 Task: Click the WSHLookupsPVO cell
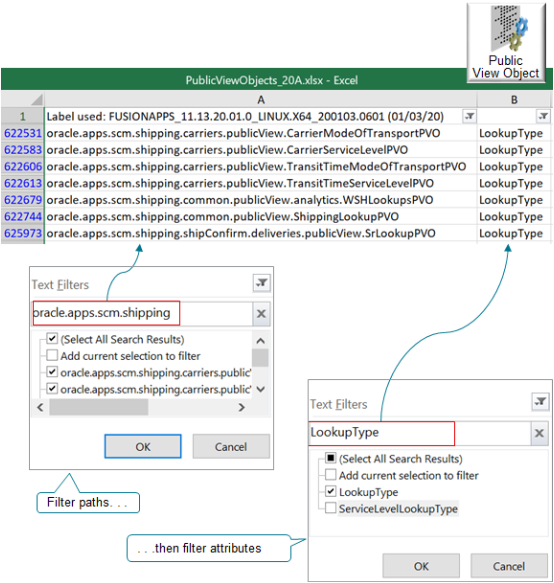click(x=261, y=200)
